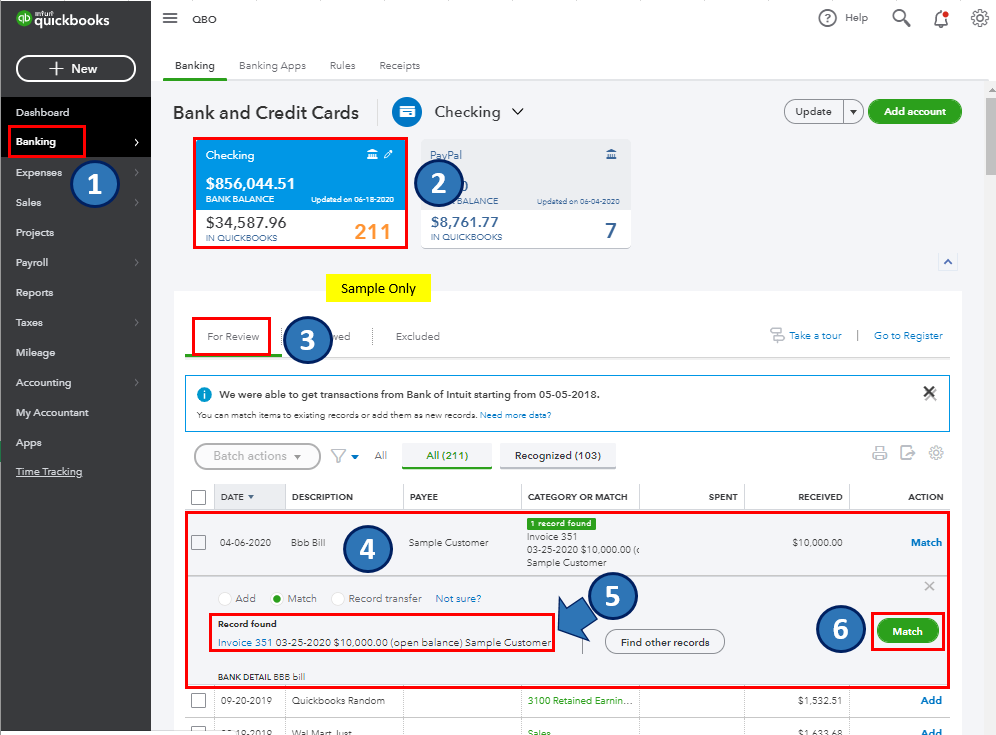Check the box for the Bbb Bill transaction
The image size is (996, 735).
tap(199, 542)
